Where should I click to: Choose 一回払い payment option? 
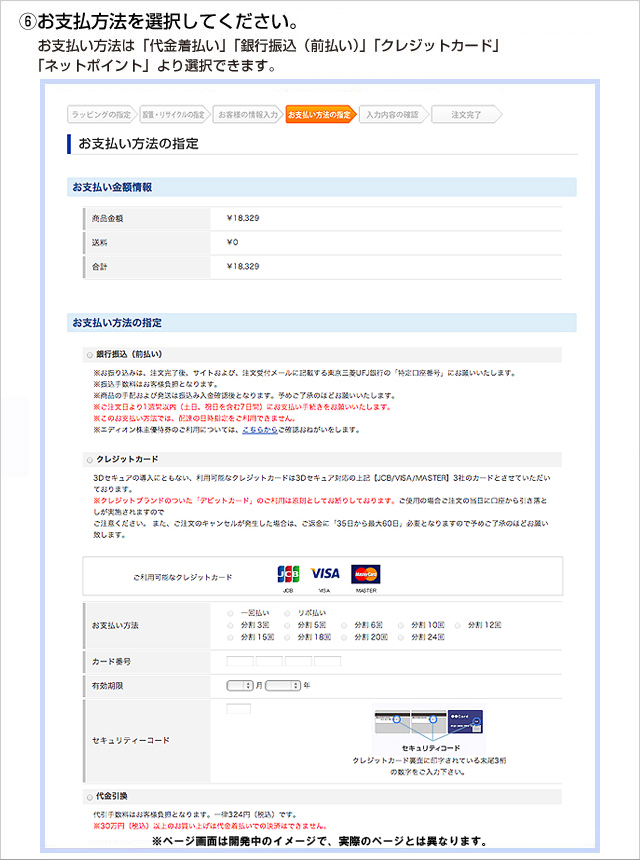230,613
